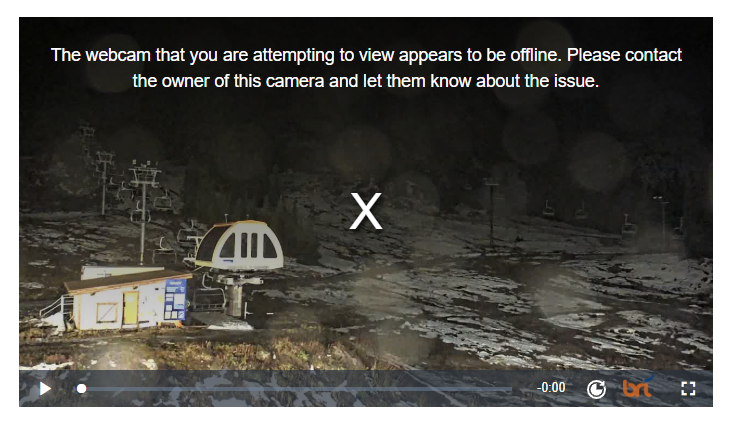This screenshot has width=730, height=423.
Task: Click the large white X icon
Action: point(366,211)
